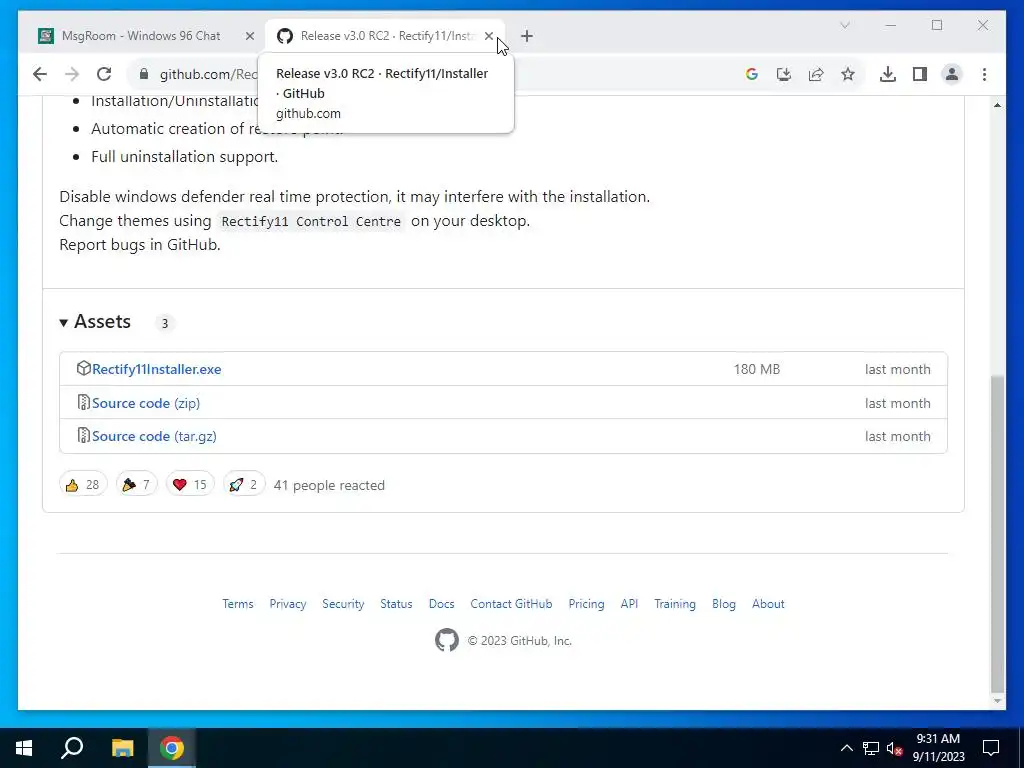Open the taskbar clock showing 9:31 AM

point(938,748)
